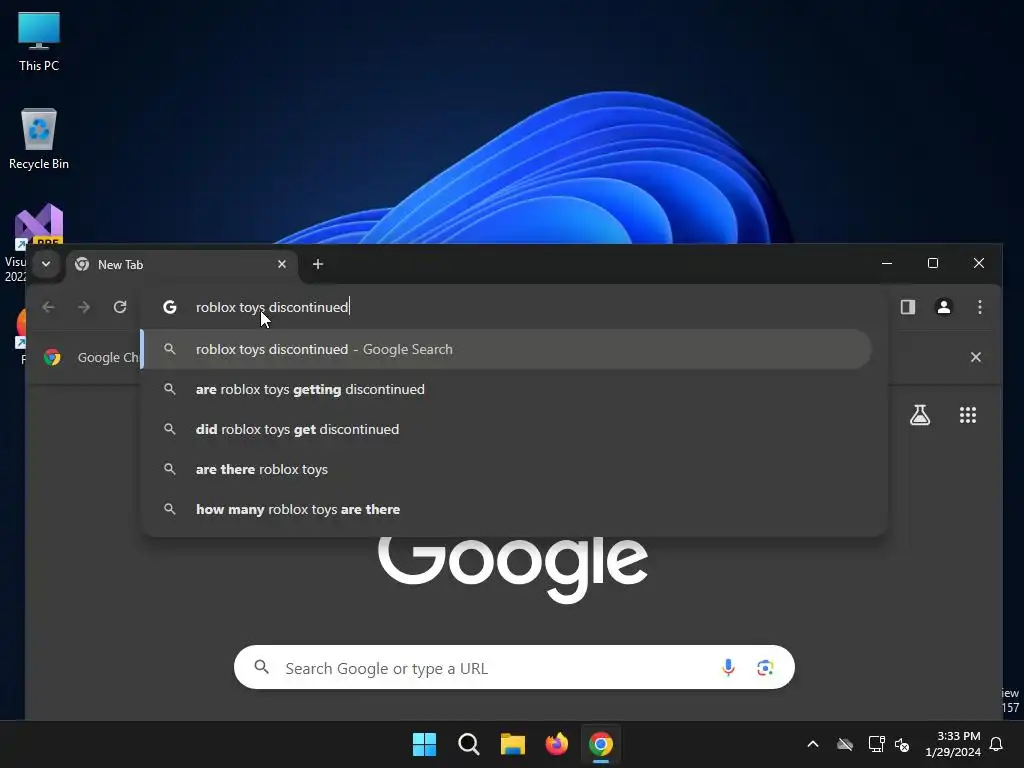Click the OneDrive cloud tray icon
1024x768 pixels.
[x=845, y=744]
